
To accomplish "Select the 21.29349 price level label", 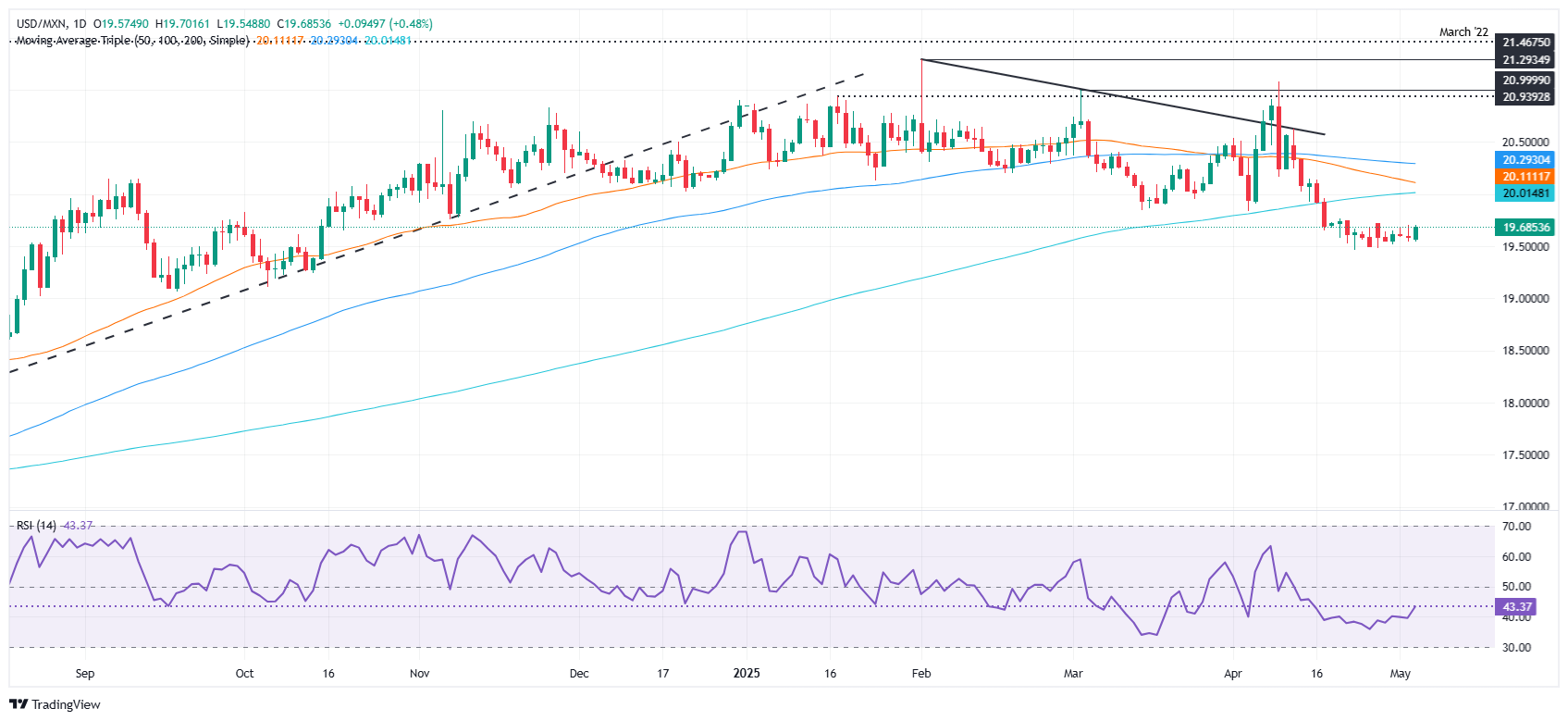I will [1525, 60].
